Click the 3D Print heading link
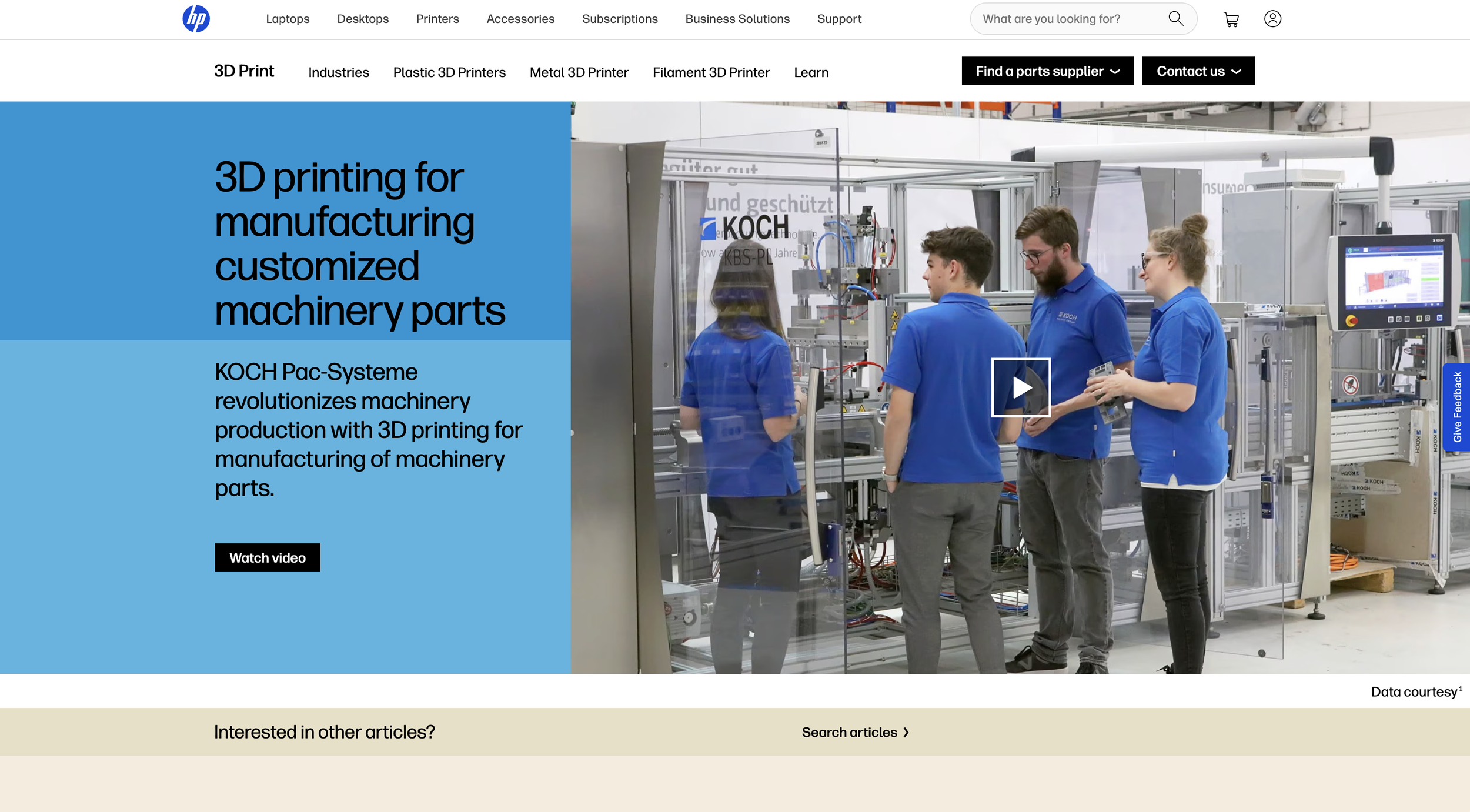 click(244, 71)
